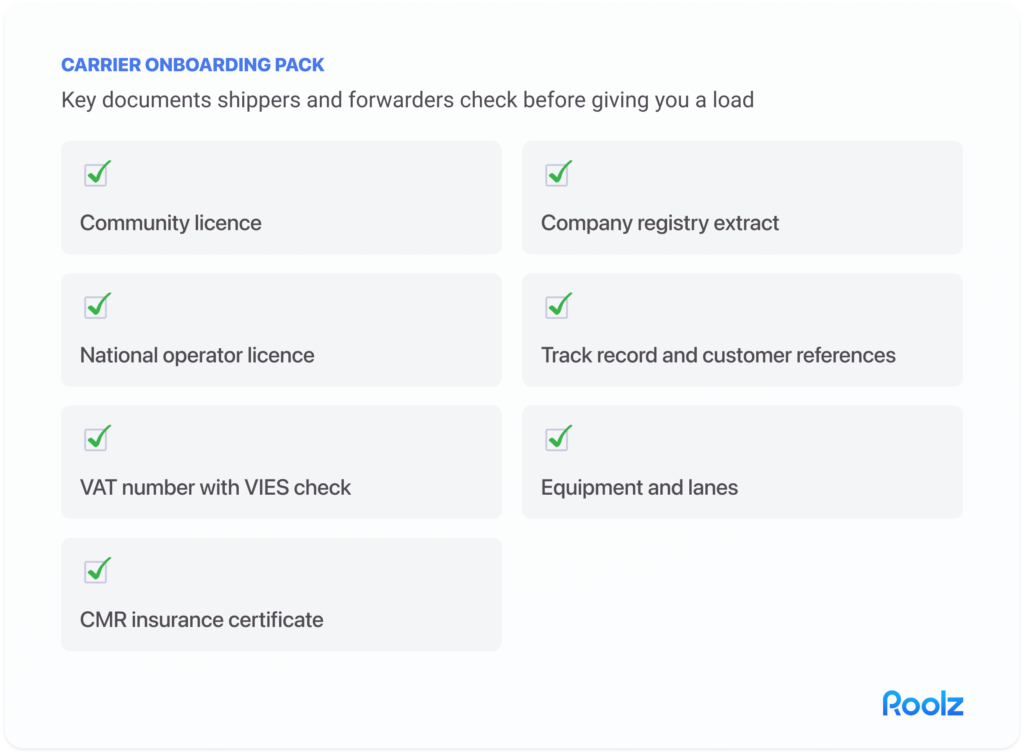Select the Equipment and lanes label

click(x=639, y=488)
